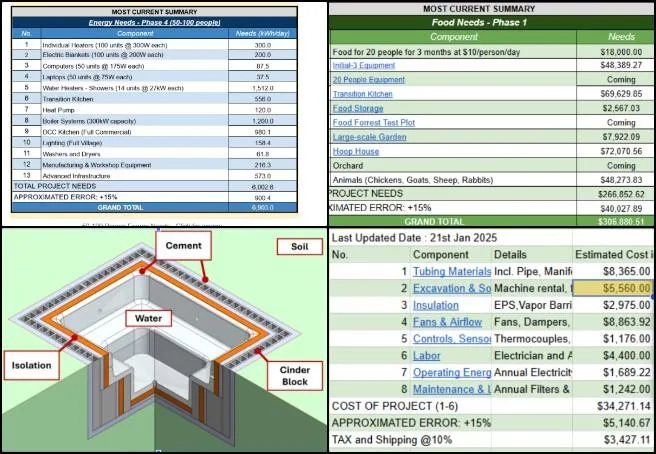The width and height of the screenshot is (656, 454).
Task: Select the Estimated Cost column header
Action: (x=612, y=254)
